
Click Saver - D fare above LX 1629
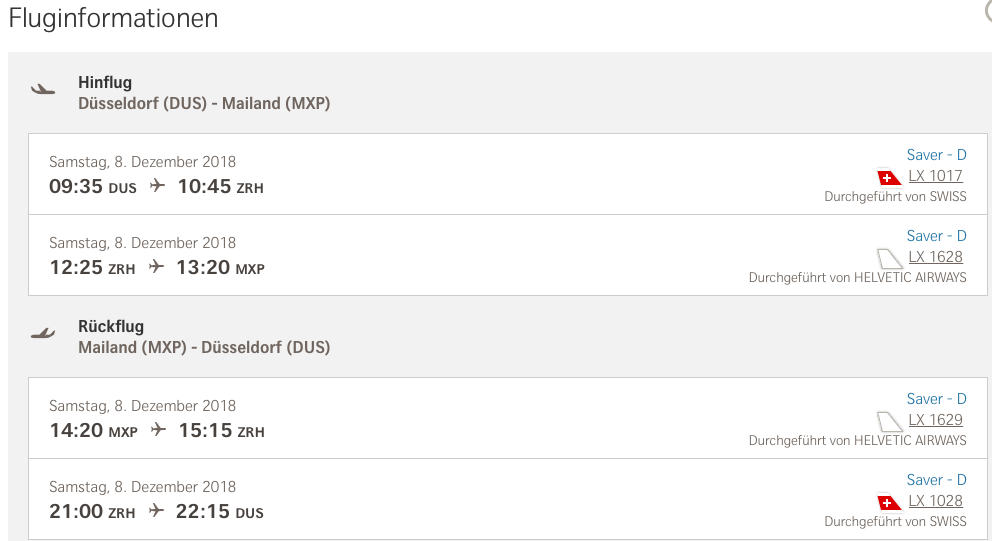point(936,399)
